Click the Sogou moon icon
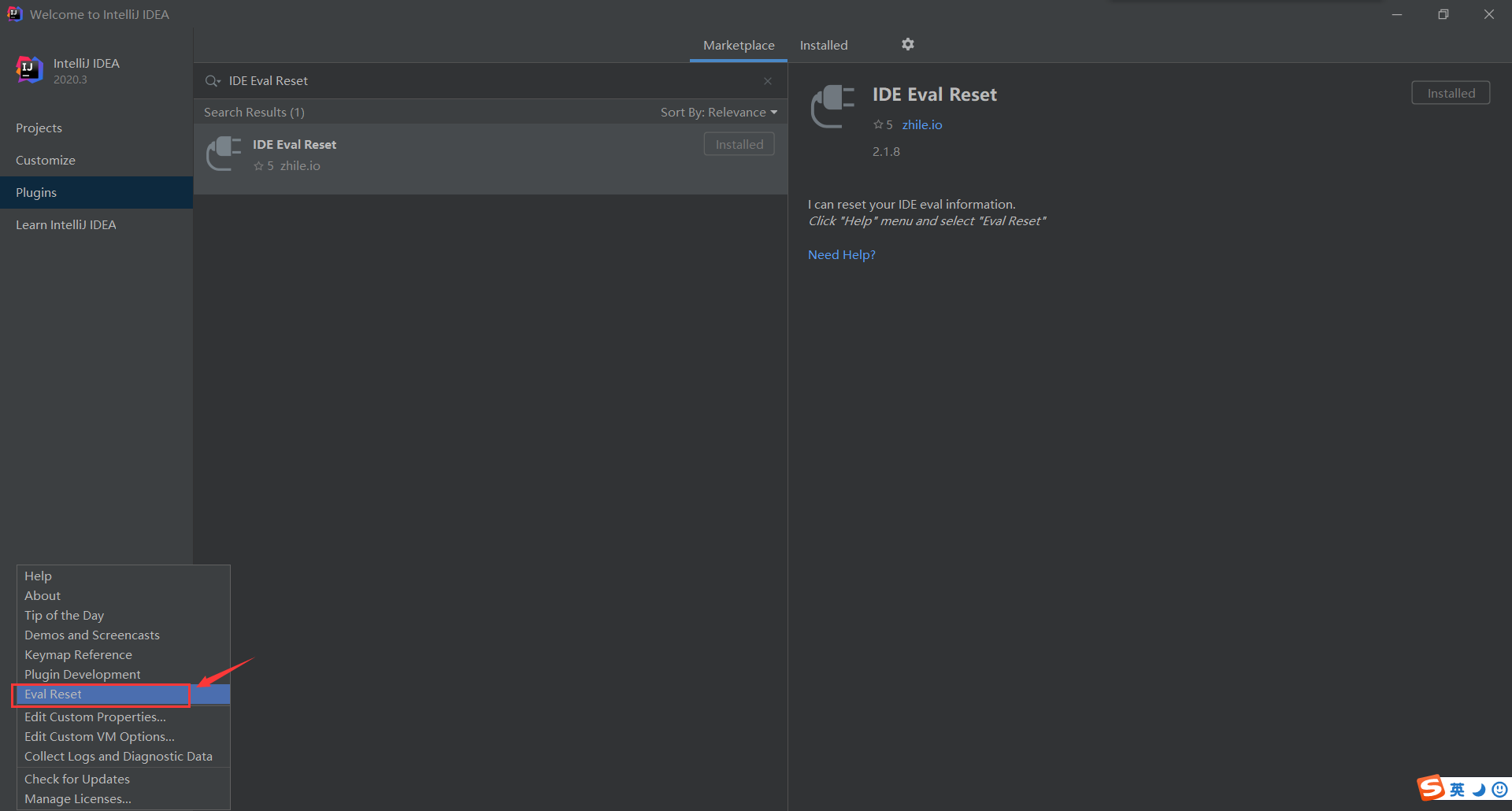 tap(1479, 790)
